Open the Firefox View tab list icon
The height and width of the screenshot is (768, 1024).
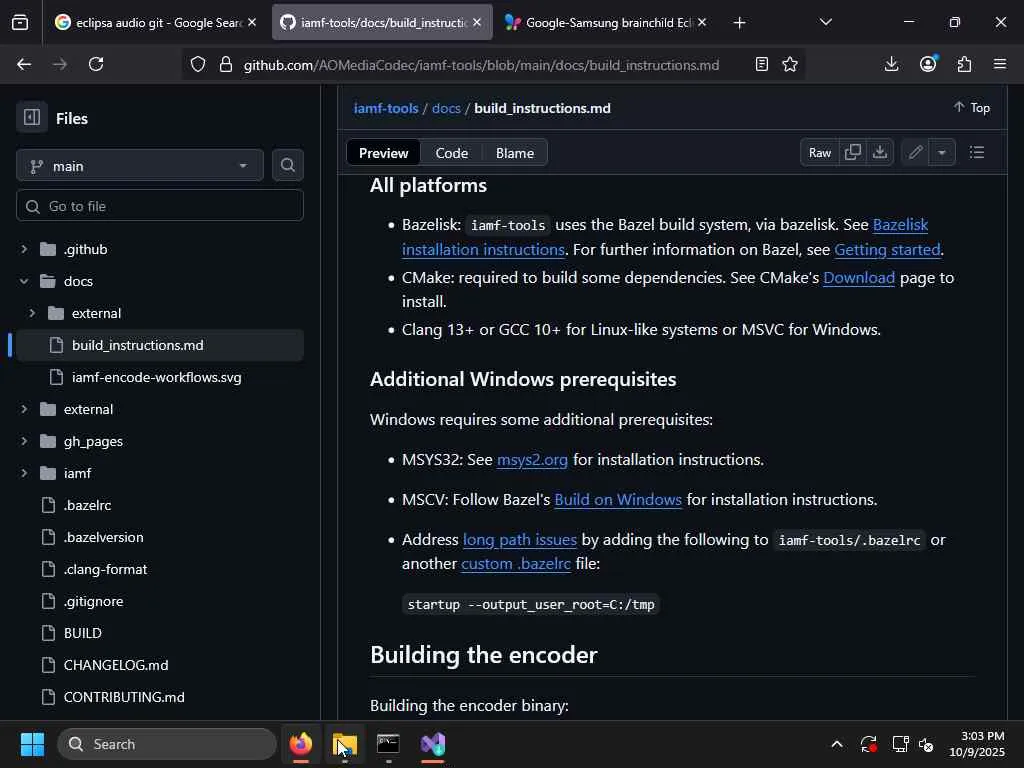pyautogui.click(x=20, y=23)
